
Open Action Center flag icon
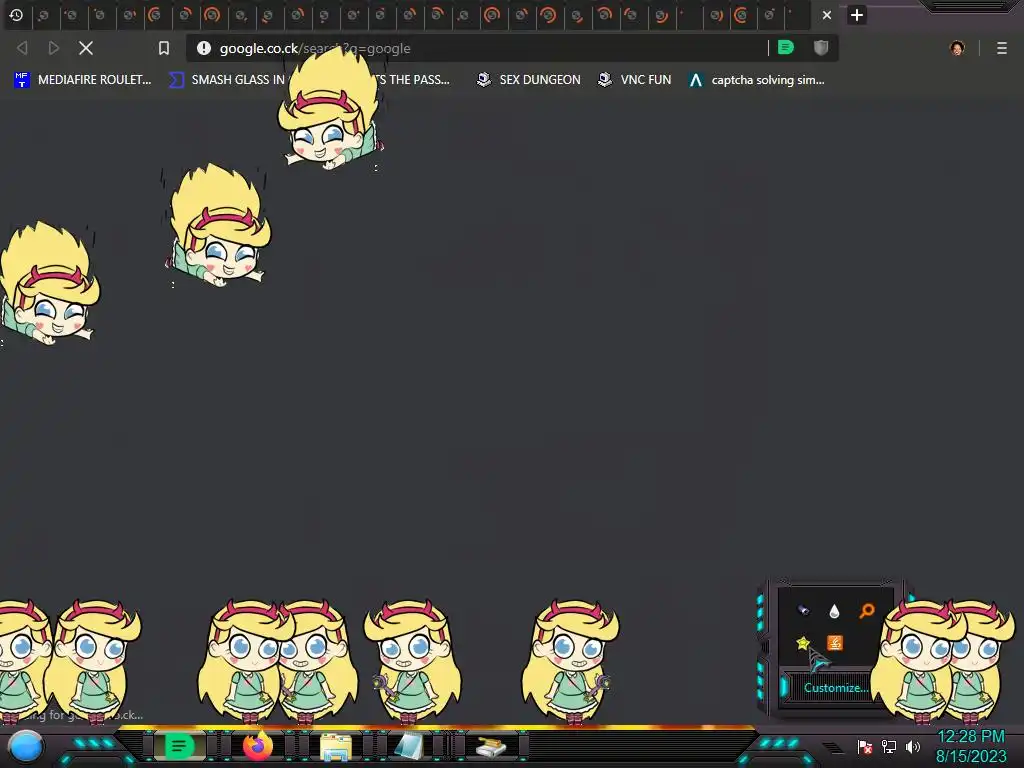coord(865,746)
